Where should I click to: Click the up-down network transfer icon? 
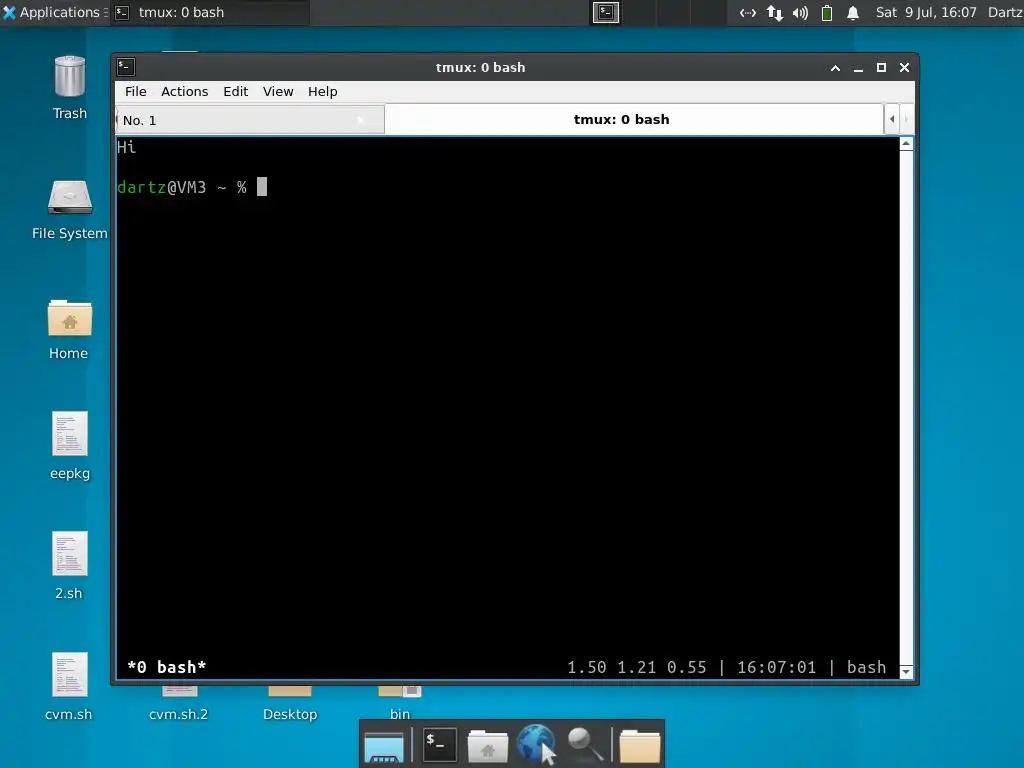[x=775, y=12]
